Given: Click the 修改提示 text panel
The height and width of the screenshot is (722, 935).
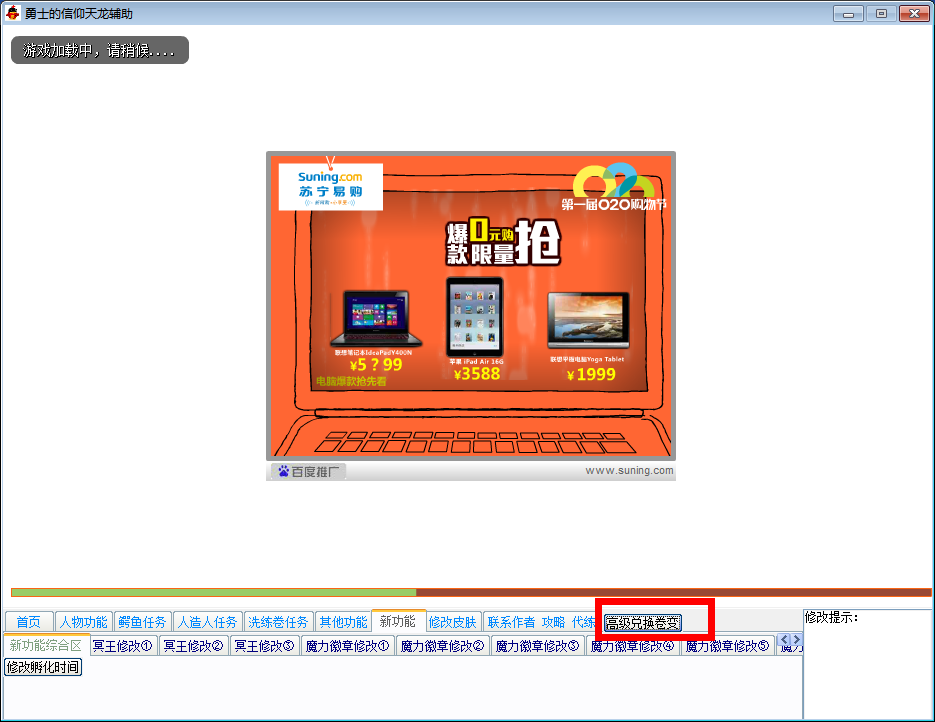Looking at the screenshot, I should (867, 664).
